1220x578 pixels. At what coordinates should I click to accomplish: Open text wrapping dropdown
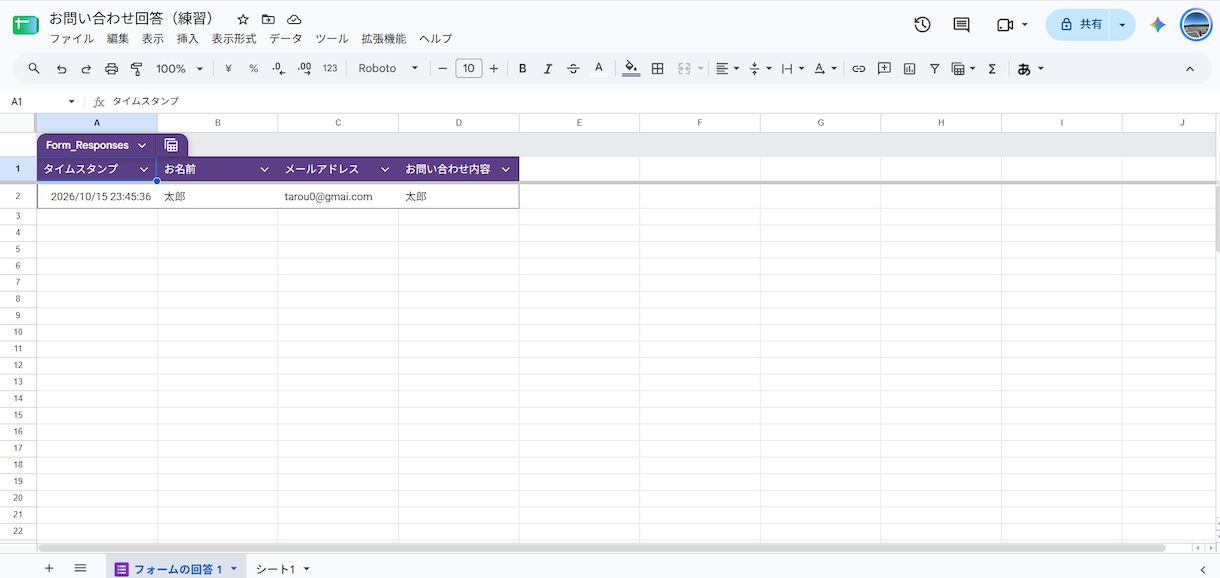coord(792,69)
